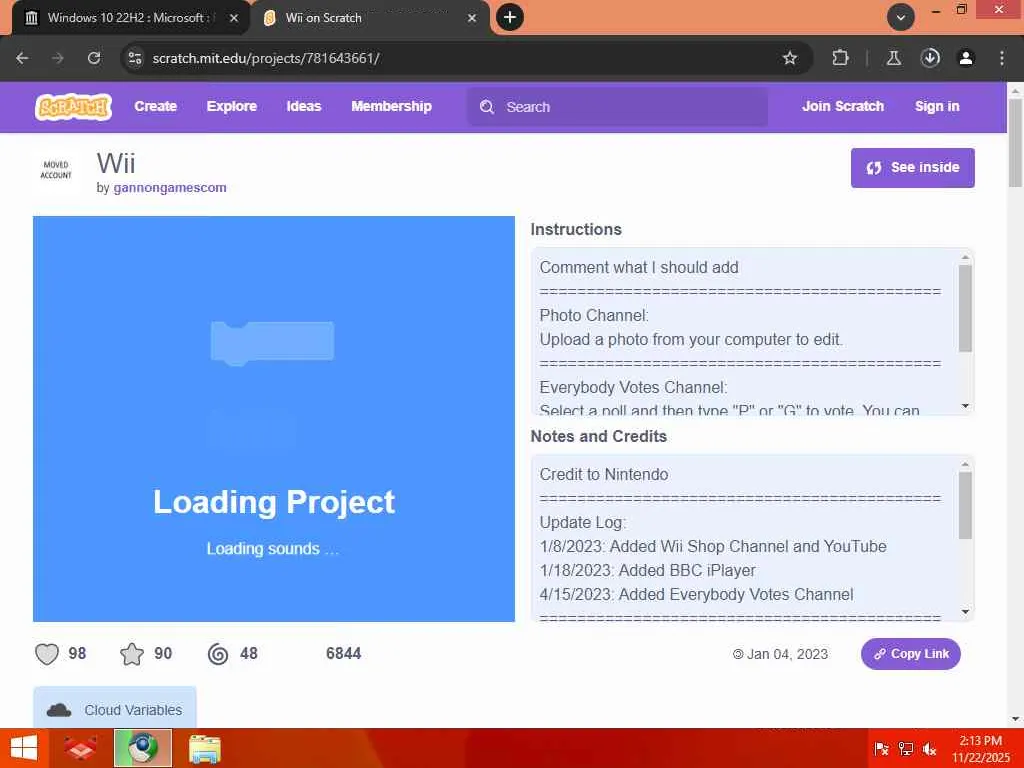Click Join Scratch link
Viewport: 1024px width, 768px height.
coord(842,106)
